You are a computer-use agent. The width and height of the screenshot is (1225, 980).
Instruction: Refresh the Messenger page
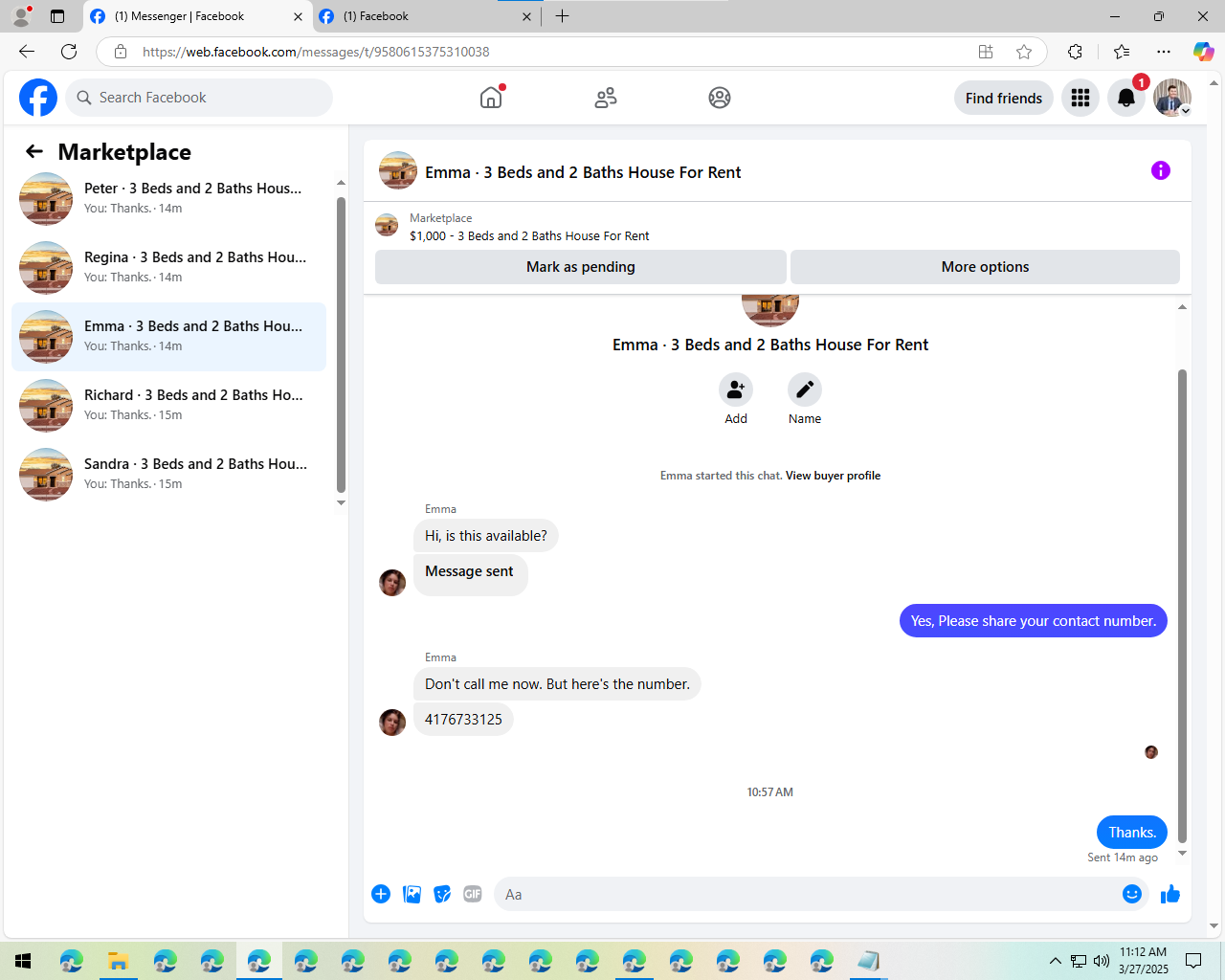69,52
